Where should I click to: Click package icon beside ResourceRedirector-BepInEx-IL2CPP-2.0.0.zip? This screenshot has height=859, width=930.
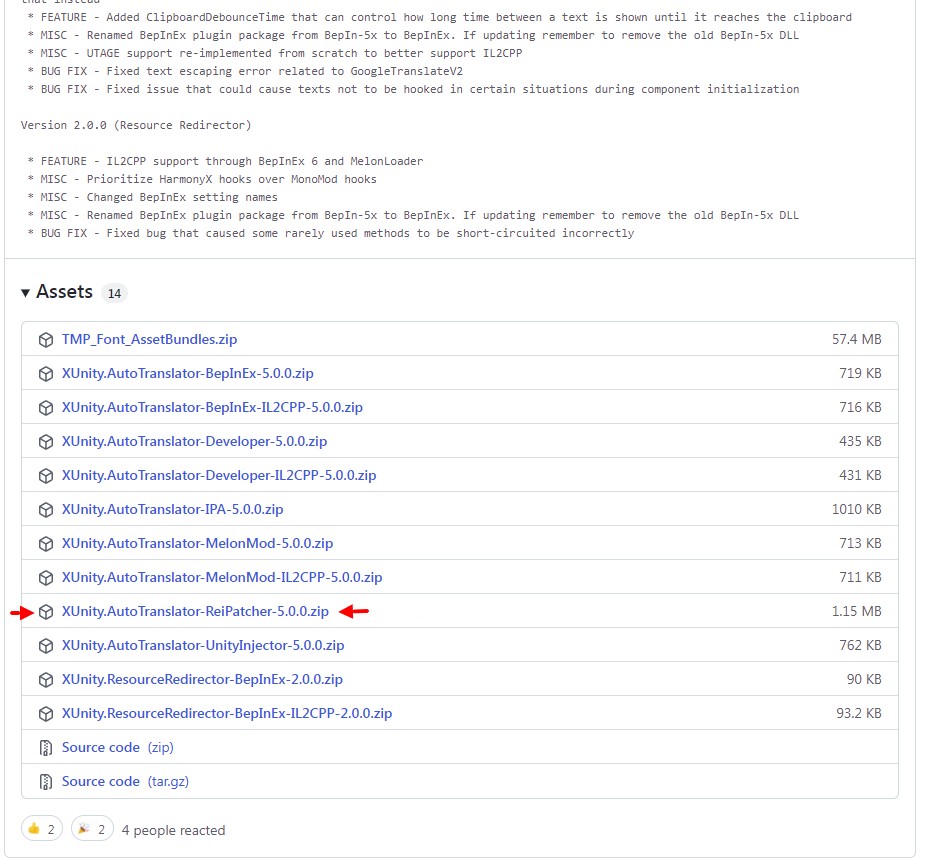pos(46,714)
